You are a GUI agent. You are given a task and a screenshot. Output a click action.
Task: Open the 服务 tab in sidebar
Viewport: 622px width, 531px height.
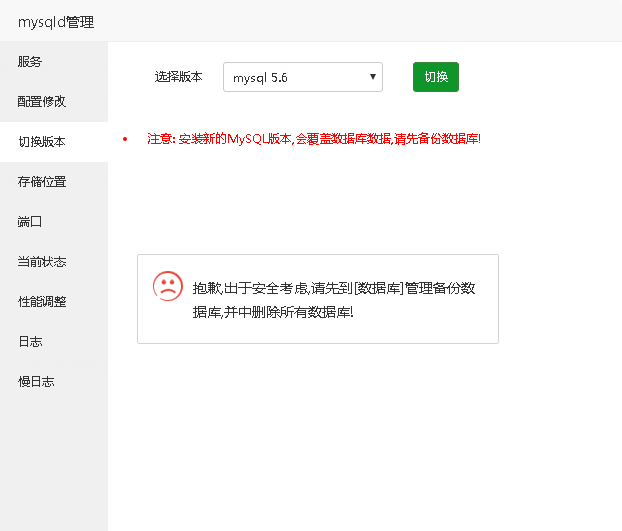(30, 62)
